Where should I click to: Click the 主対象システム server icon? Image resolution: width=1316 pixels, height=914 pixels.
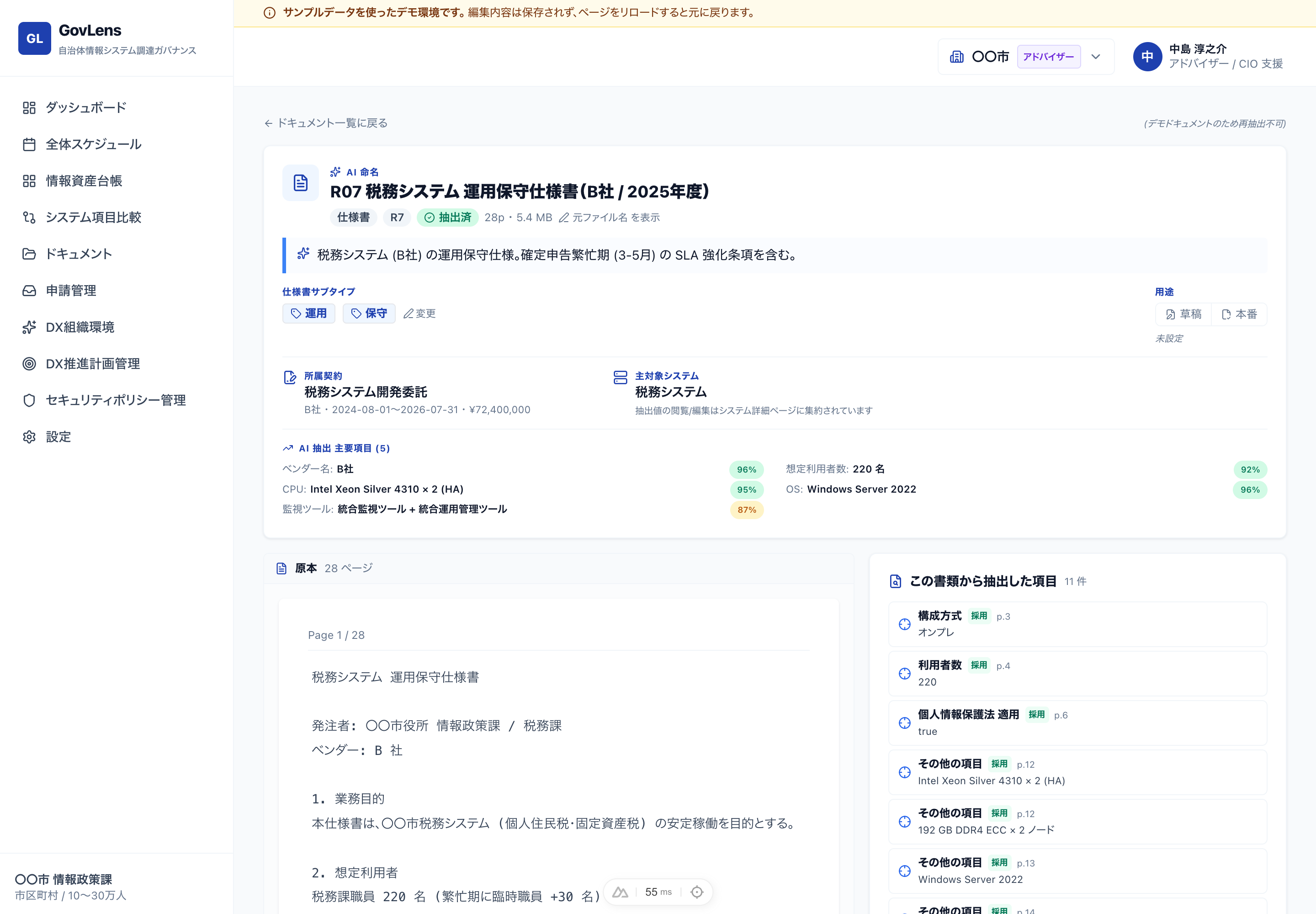[620, 377]
